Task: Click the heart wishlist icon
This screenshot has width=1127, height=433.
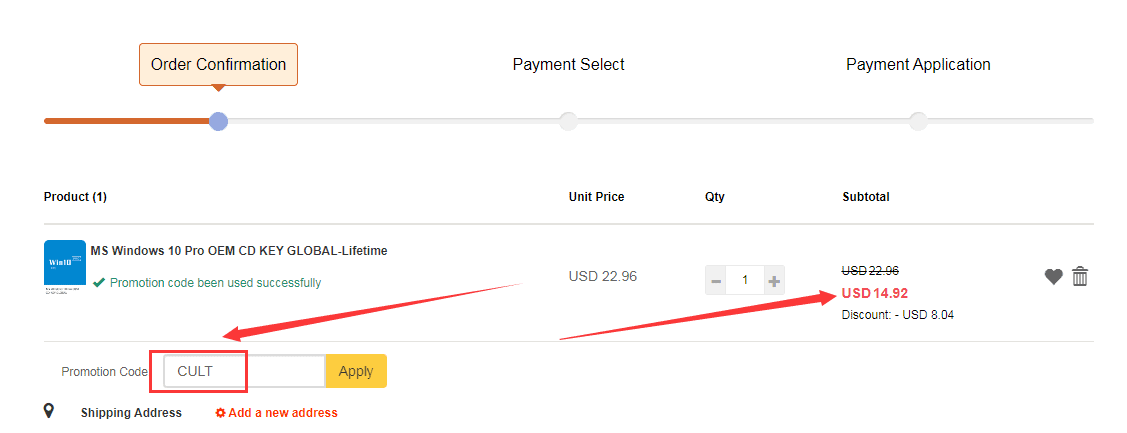Action: [1053, 277]
